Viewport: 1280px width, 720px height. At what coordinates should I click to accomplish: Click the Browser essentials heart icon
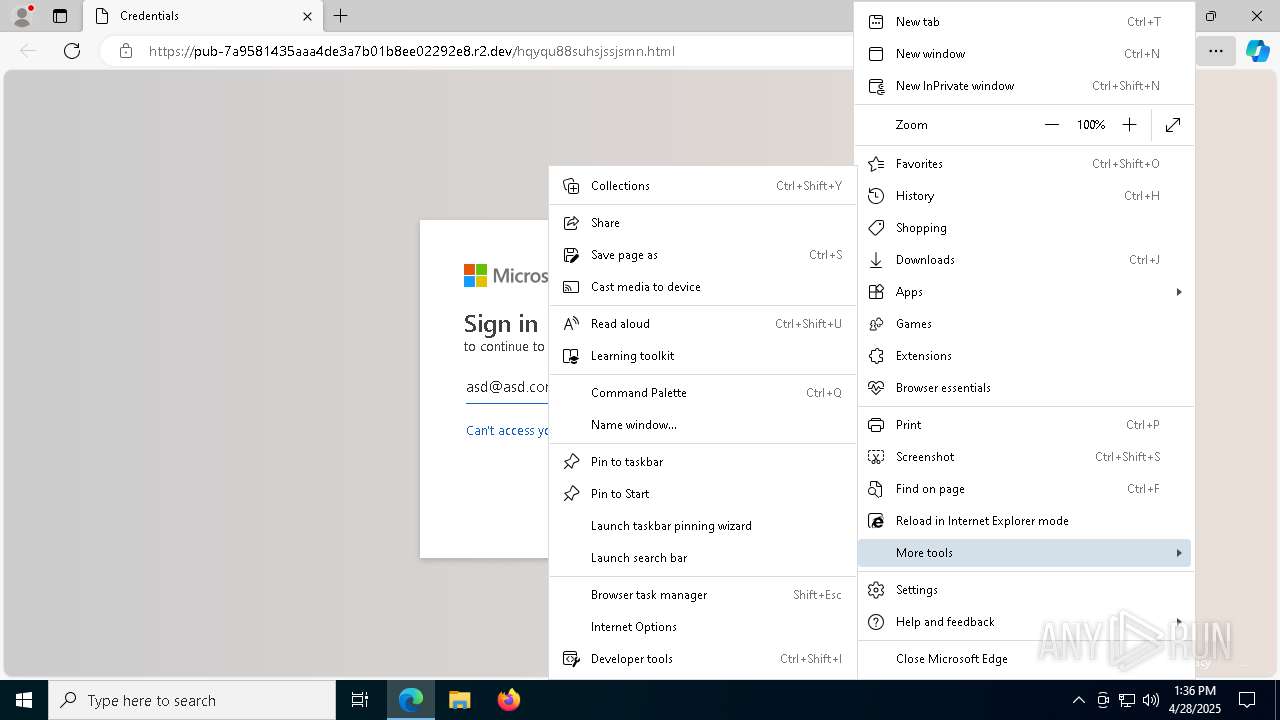pos(876,388)
